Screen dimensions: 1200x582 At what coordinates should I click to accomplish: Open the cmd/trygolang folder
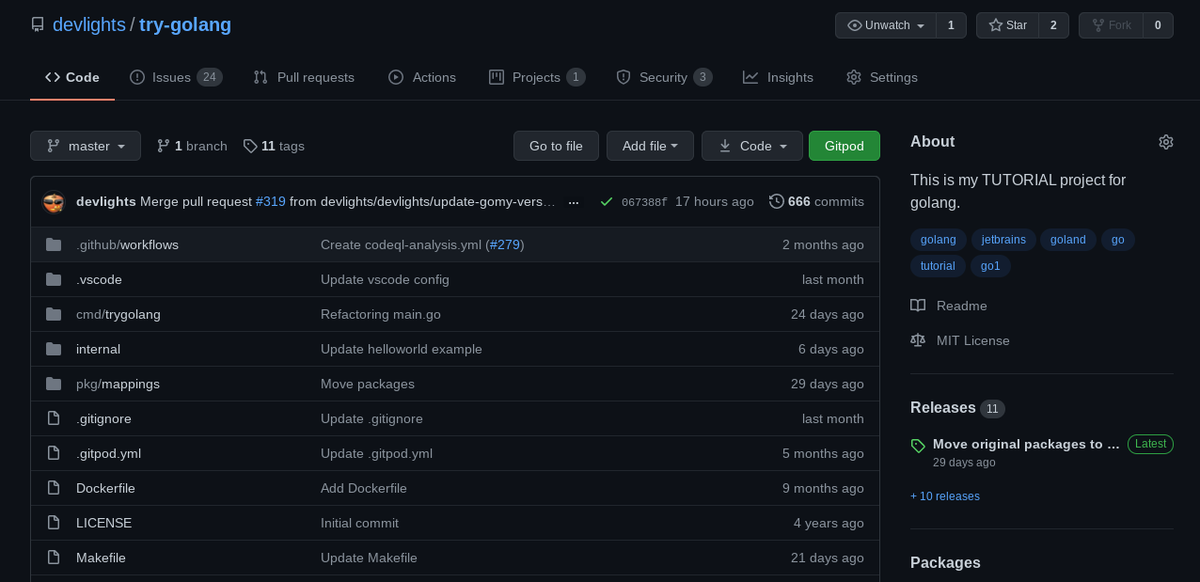point(118,314)
